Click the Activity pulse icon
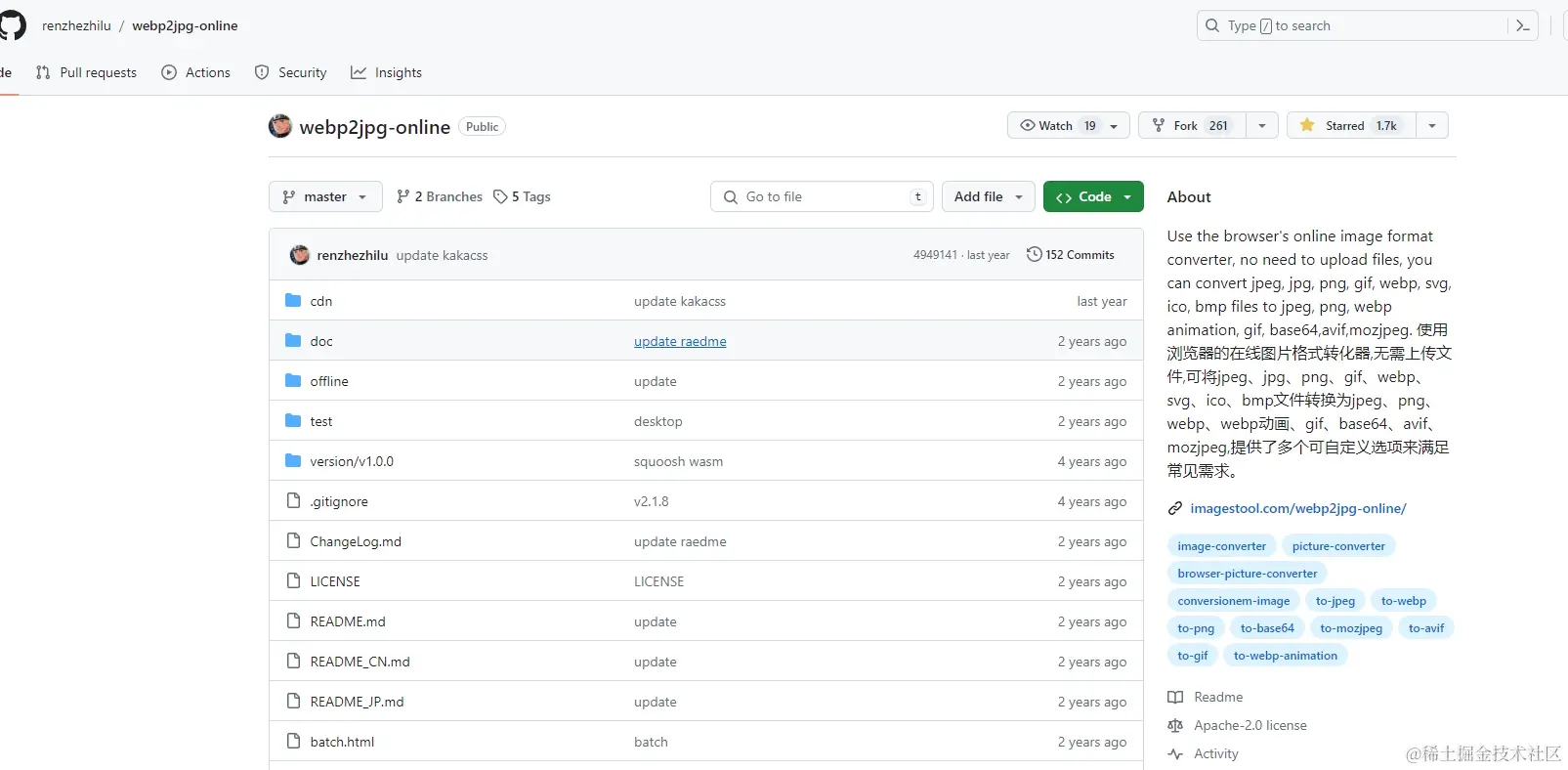The image size is (1568, 770). 1175,753
